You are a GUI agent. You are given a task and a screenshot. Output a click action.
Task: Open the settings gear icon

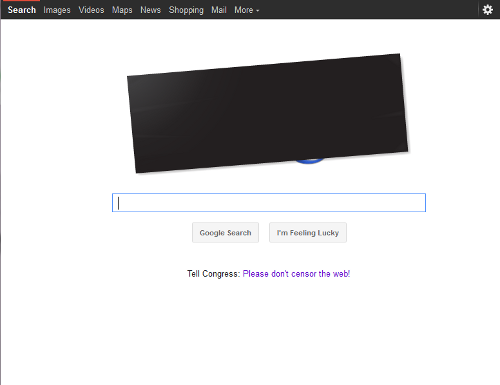point(488,10)
